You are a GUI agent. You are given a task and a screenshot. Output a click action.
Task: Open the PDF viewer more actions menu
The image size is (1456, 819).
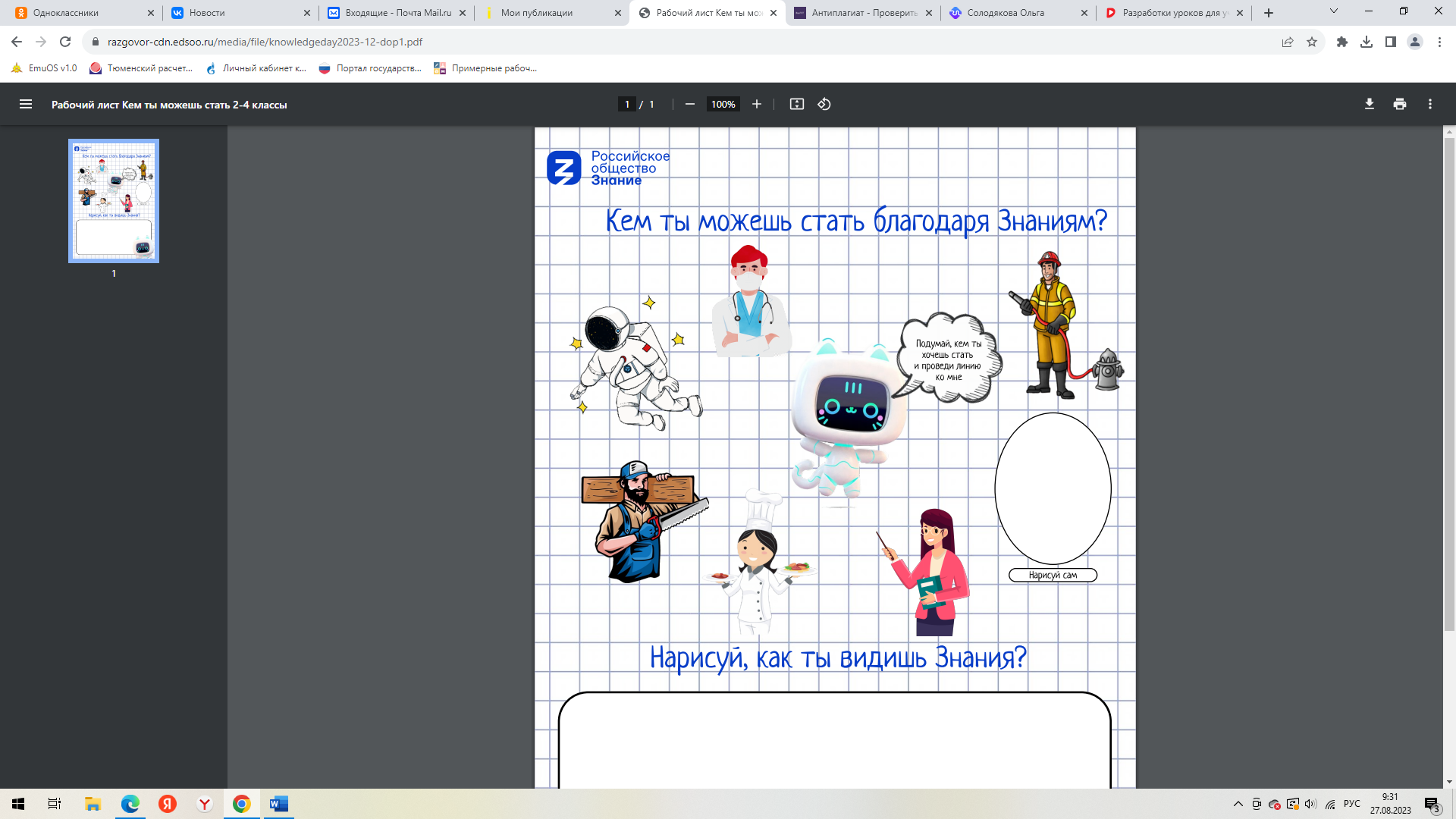pos(1429,105)
